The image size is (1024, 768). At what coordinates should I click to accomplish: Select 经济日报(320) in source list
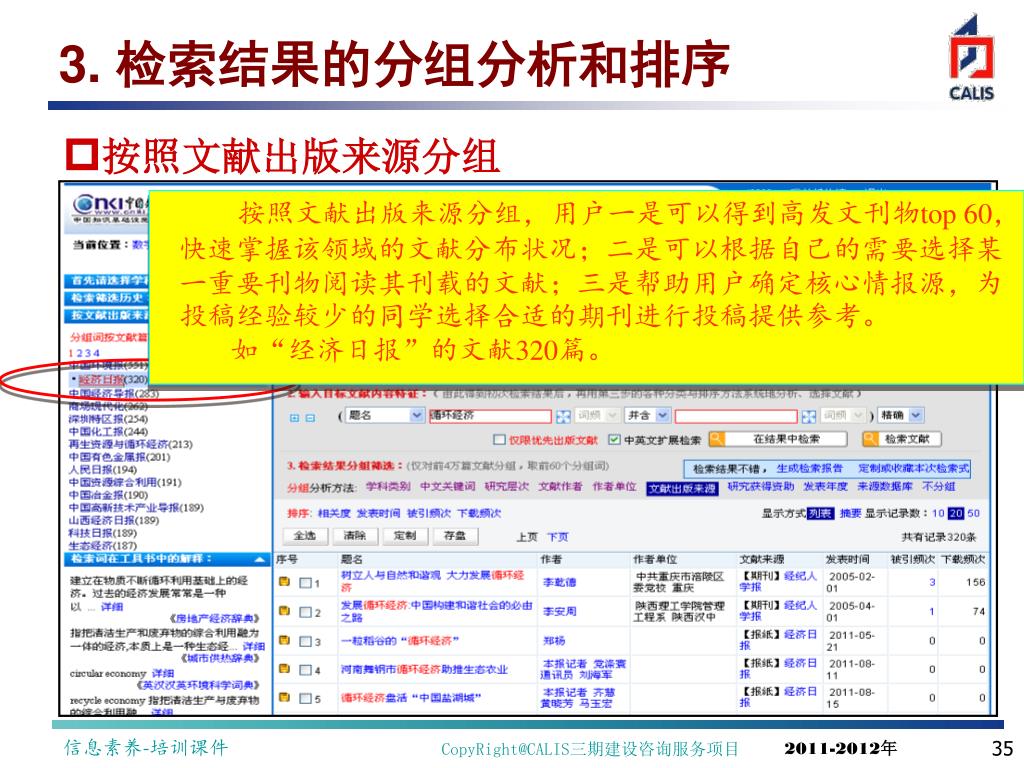(x=112, y=379)
